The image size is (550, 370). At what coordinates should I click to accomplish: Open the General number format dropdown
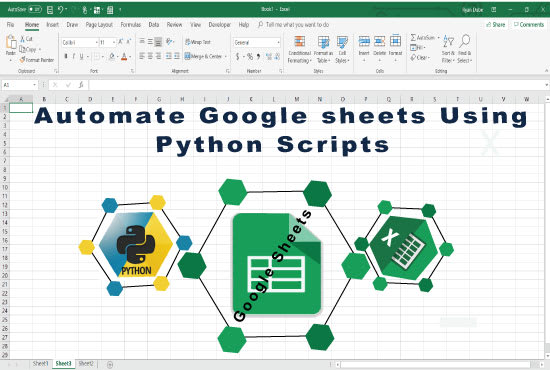pyautogui.click(x=279, y=42)
